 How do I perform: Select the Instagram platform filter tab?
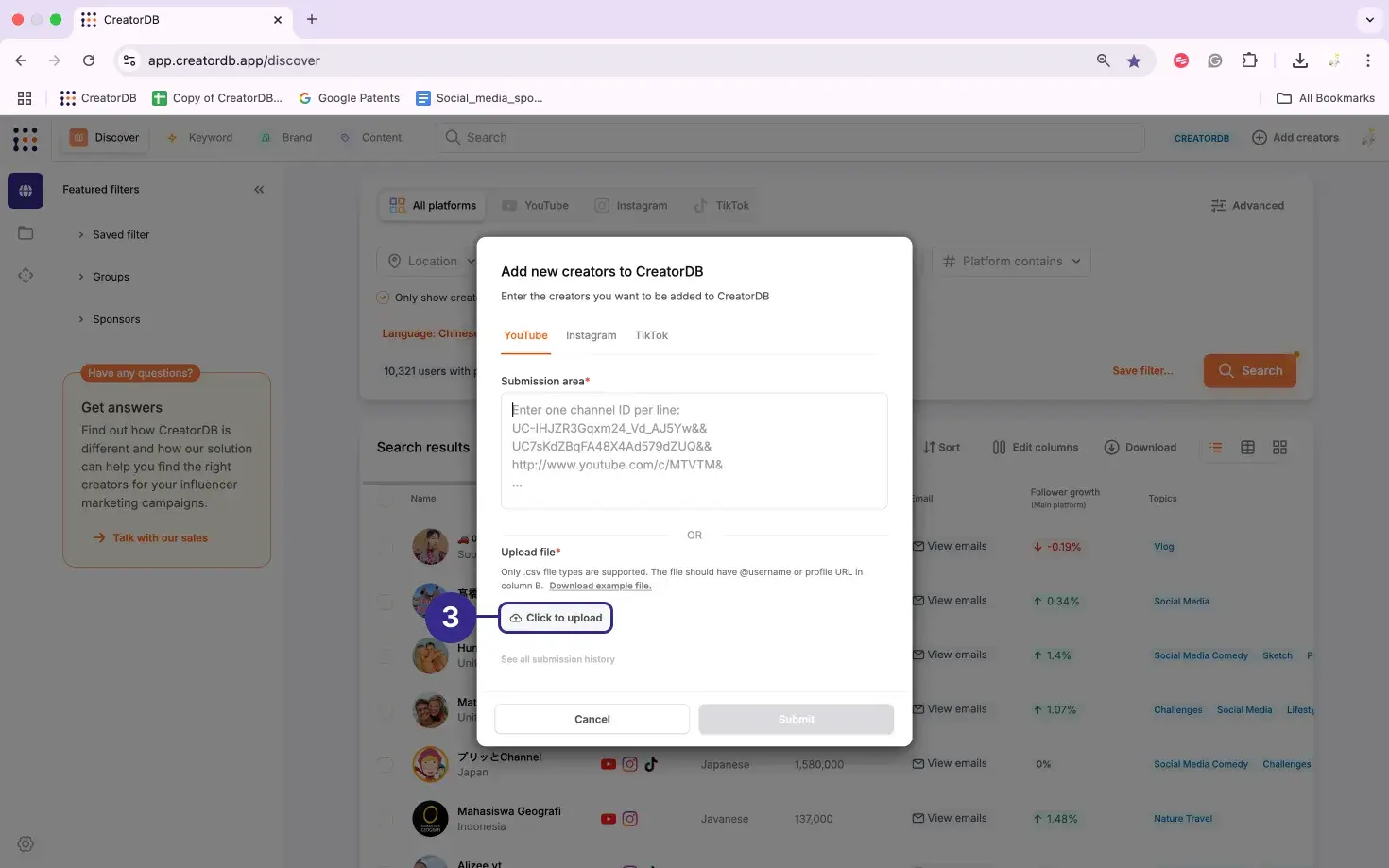(630, 206)
